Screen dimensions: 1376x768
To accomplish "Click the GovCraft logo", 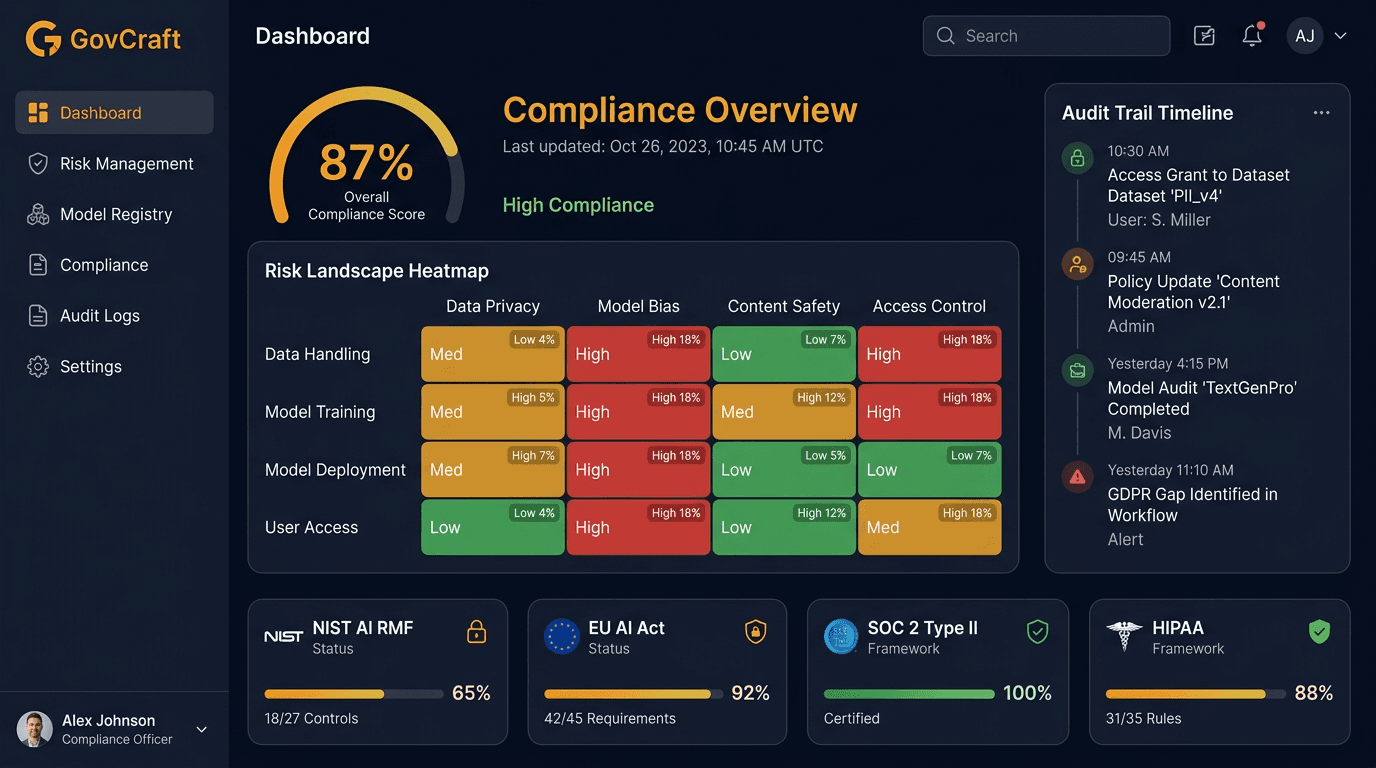I will pyautogui.click(x=100, y=40).
